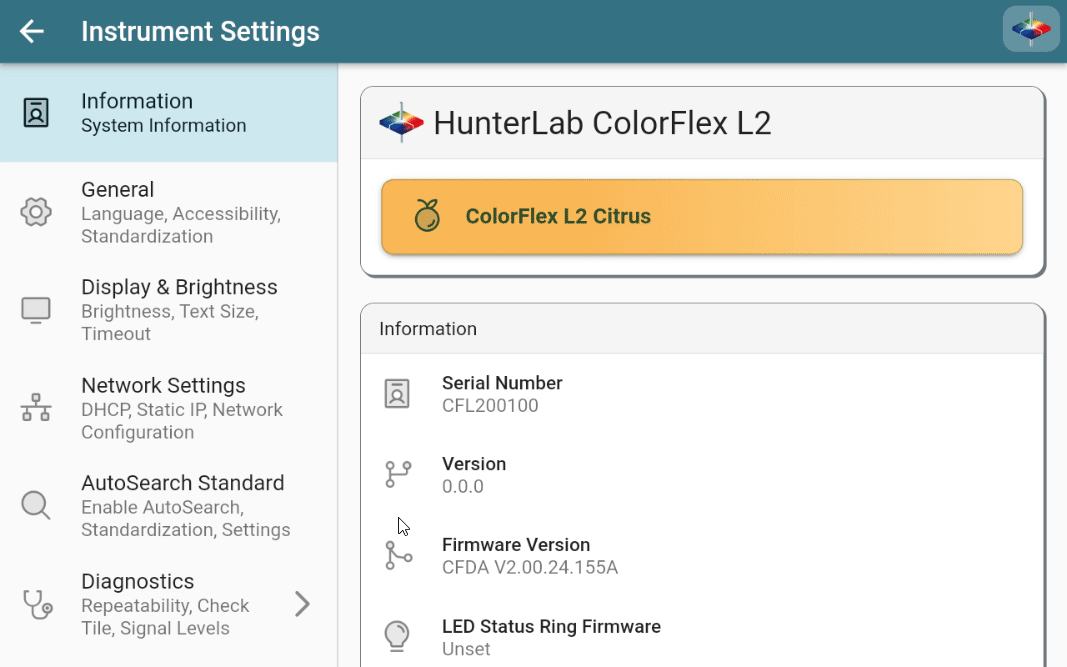Viewport: 1067px width, 667px height.
Task: Click the General gear icon
Action: point(36,212)
